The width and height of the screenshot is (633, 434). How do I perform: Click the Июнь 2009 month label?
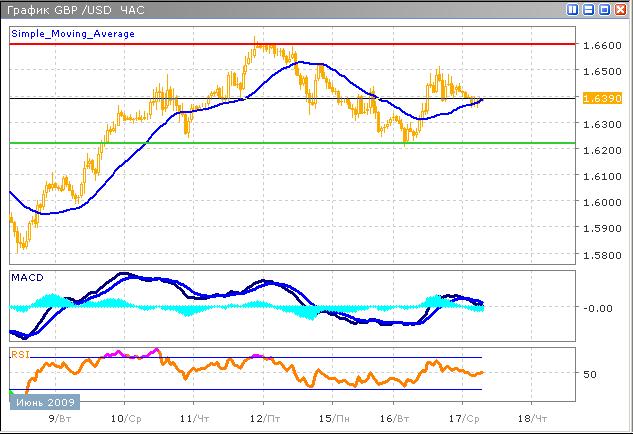coord(44,402)
